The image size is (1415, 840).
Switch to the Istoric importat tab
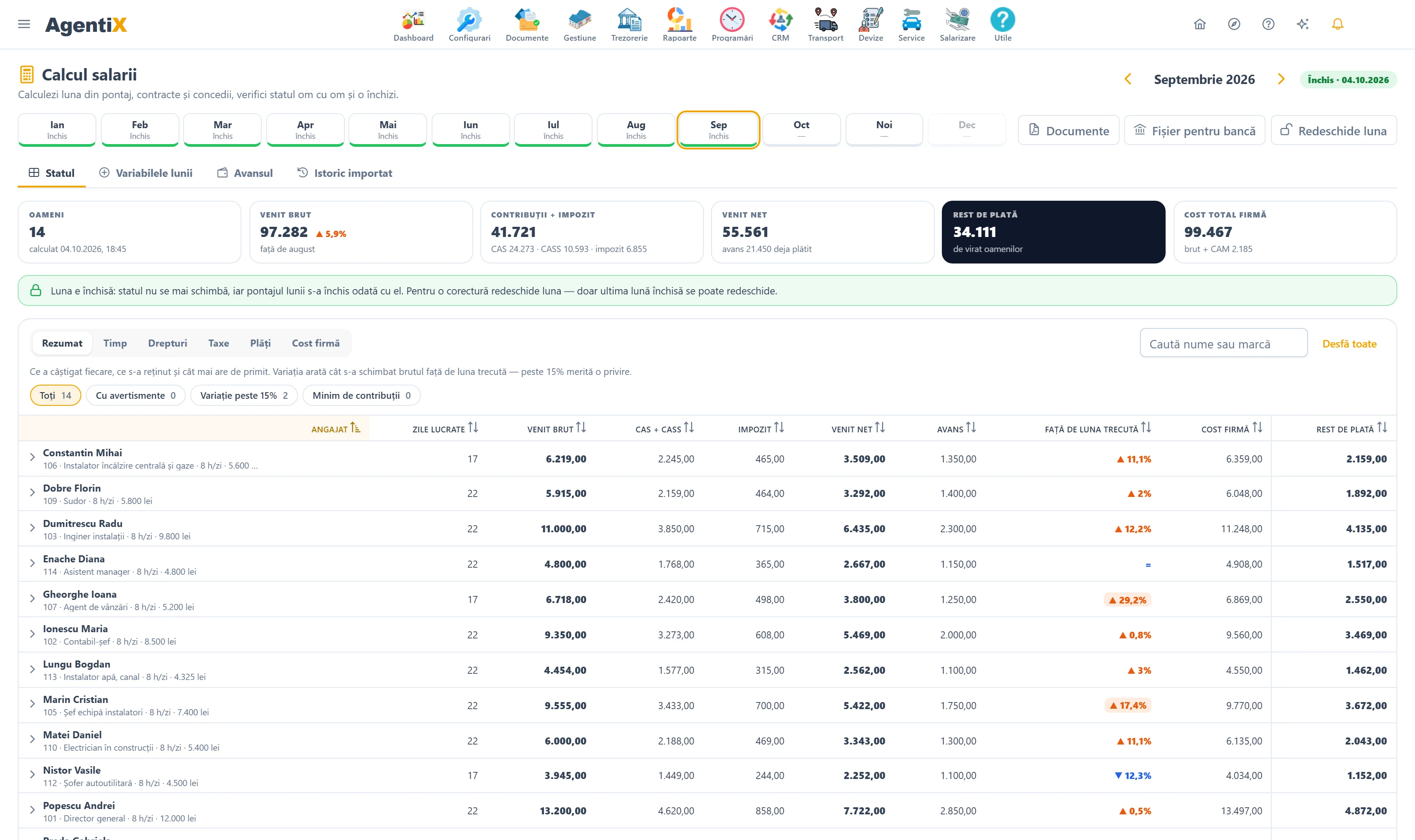(x=345, y=173)
